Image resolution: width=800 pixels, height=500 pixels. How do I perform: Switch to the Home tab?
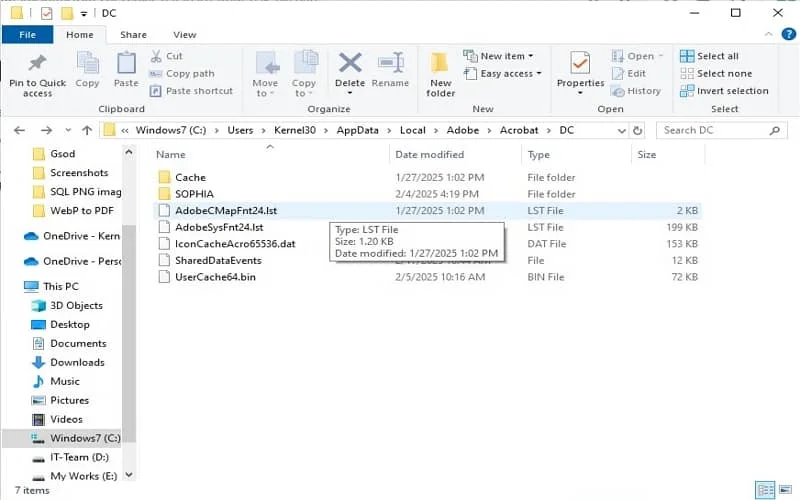click(80, 35)
